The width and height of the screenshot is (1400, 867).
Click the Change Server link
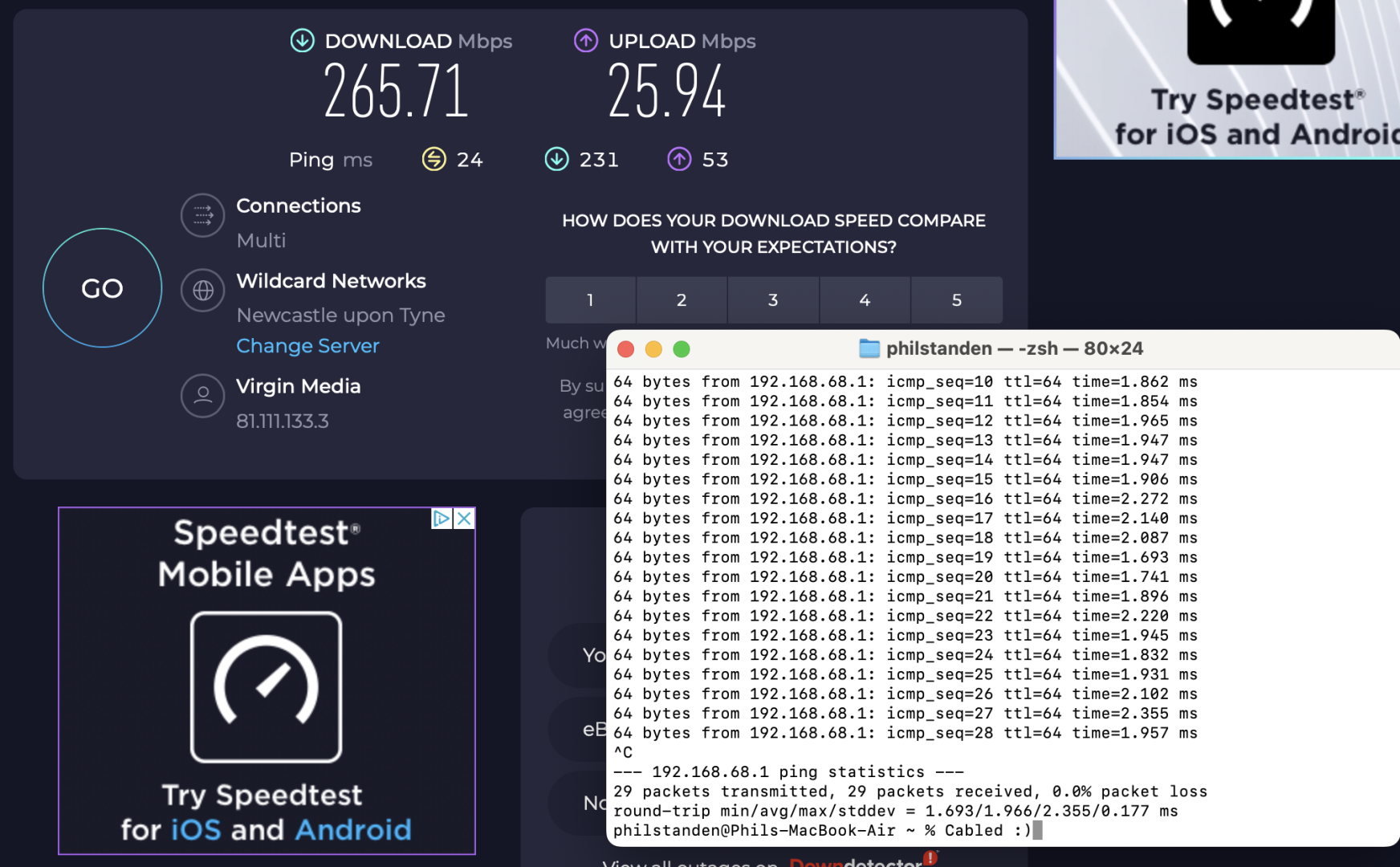tap(307, 346)
